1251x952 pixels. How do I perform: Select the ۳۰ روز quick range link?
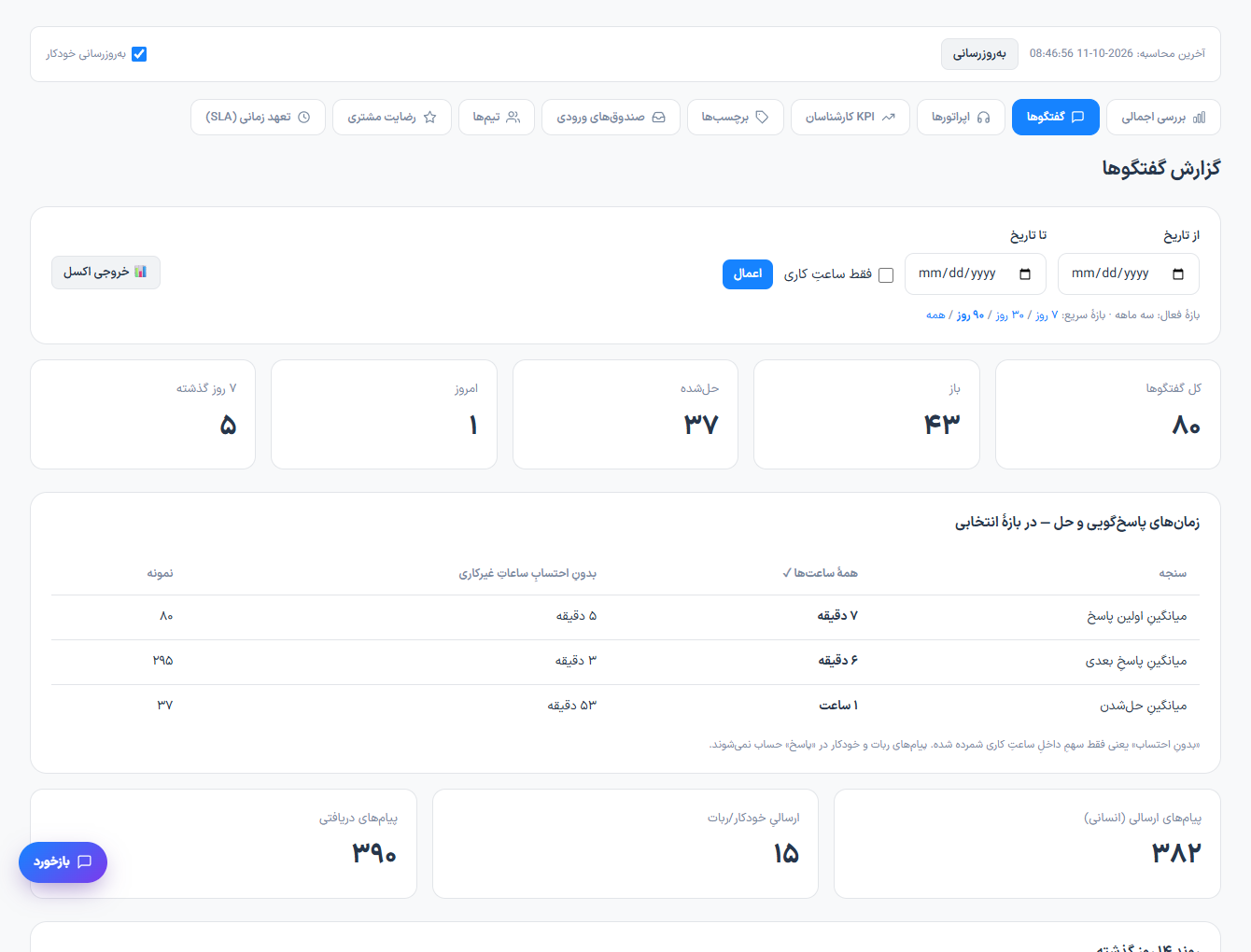[1009, 315]
